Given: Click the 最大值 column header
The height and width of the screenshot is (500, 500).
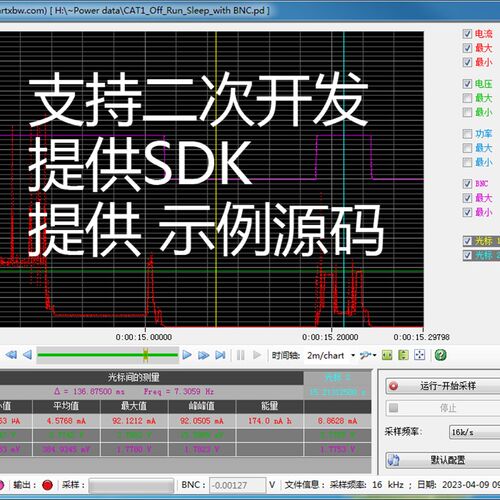Looking at the screenshot, I should click(134, 406).
